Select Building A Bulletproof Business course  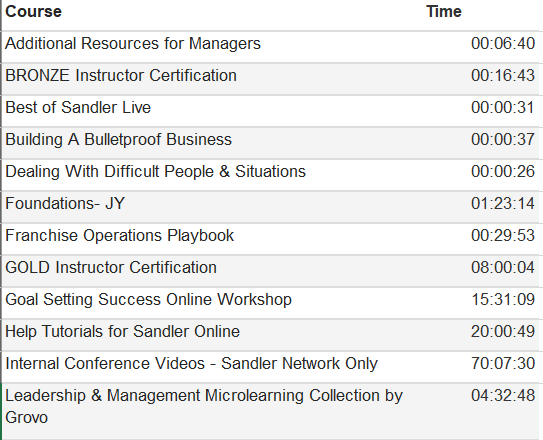point(118,140)
